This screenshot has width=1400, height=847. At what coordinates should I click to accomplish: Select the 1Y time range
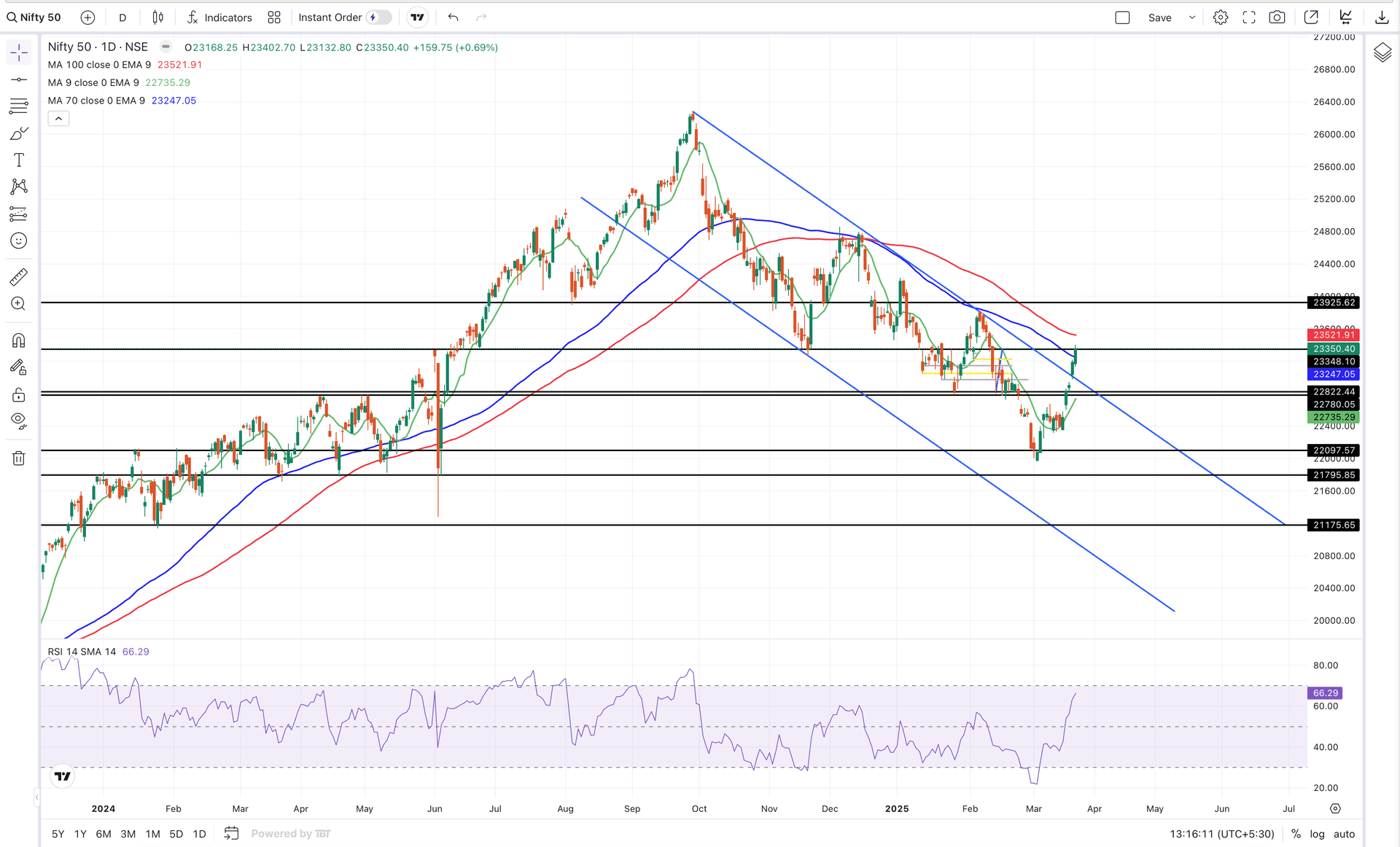click(x=81, y=834)
